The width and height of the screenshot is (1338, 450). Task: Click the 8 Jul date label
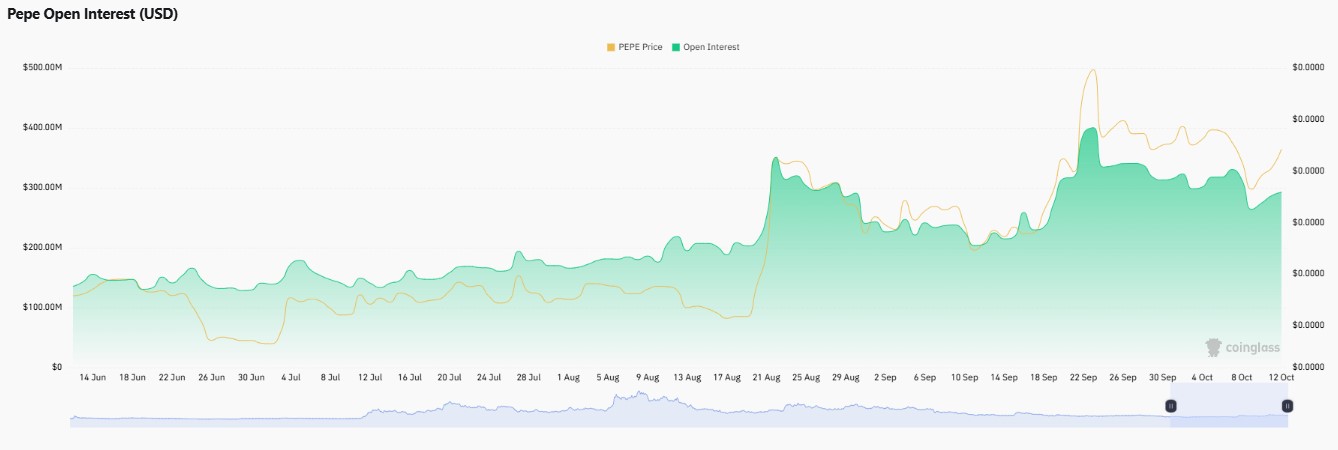pos(331,377)
